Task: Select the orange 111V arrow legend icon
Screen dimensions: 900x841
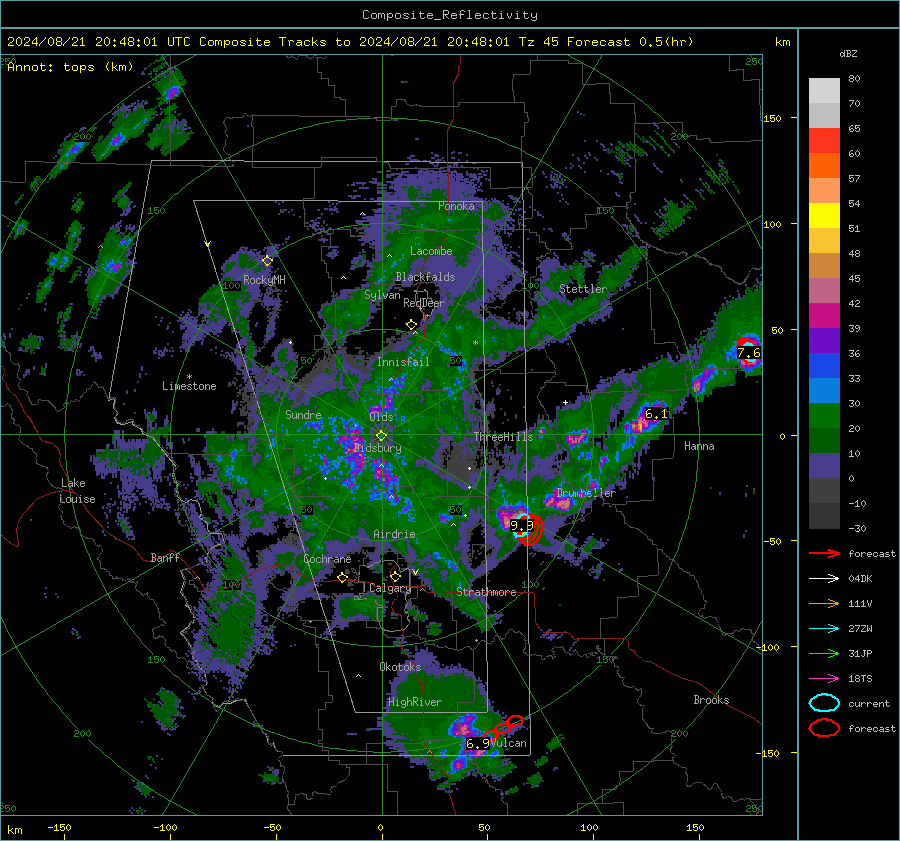Action: point(824,603)
